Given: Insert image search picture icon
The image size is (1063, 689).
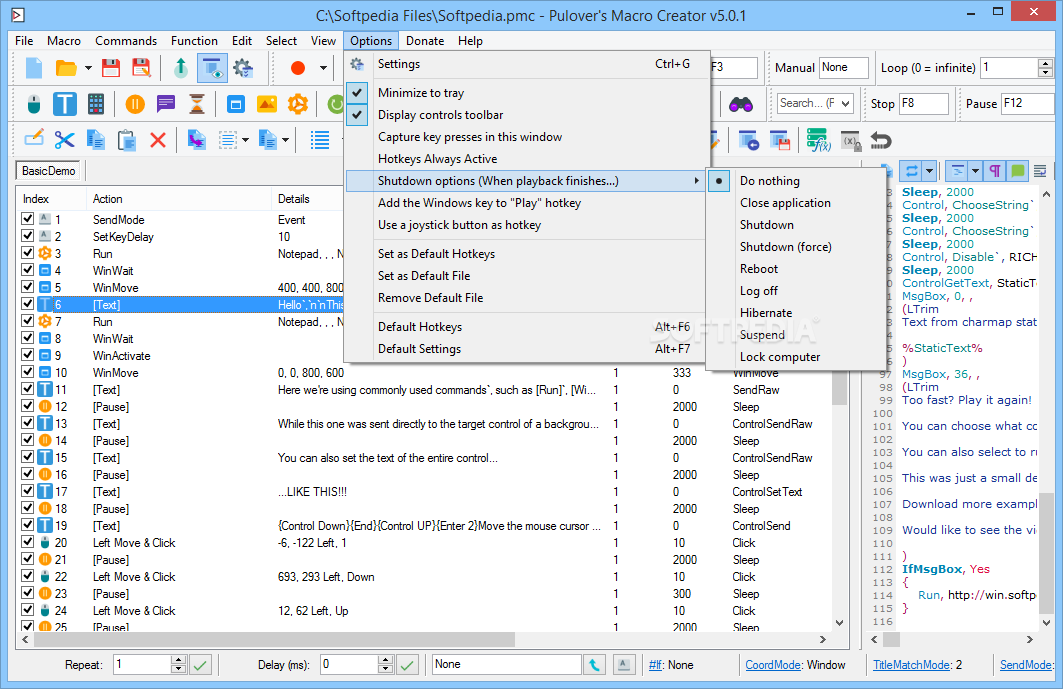Looking at the screenshot, I should [266, 104].
